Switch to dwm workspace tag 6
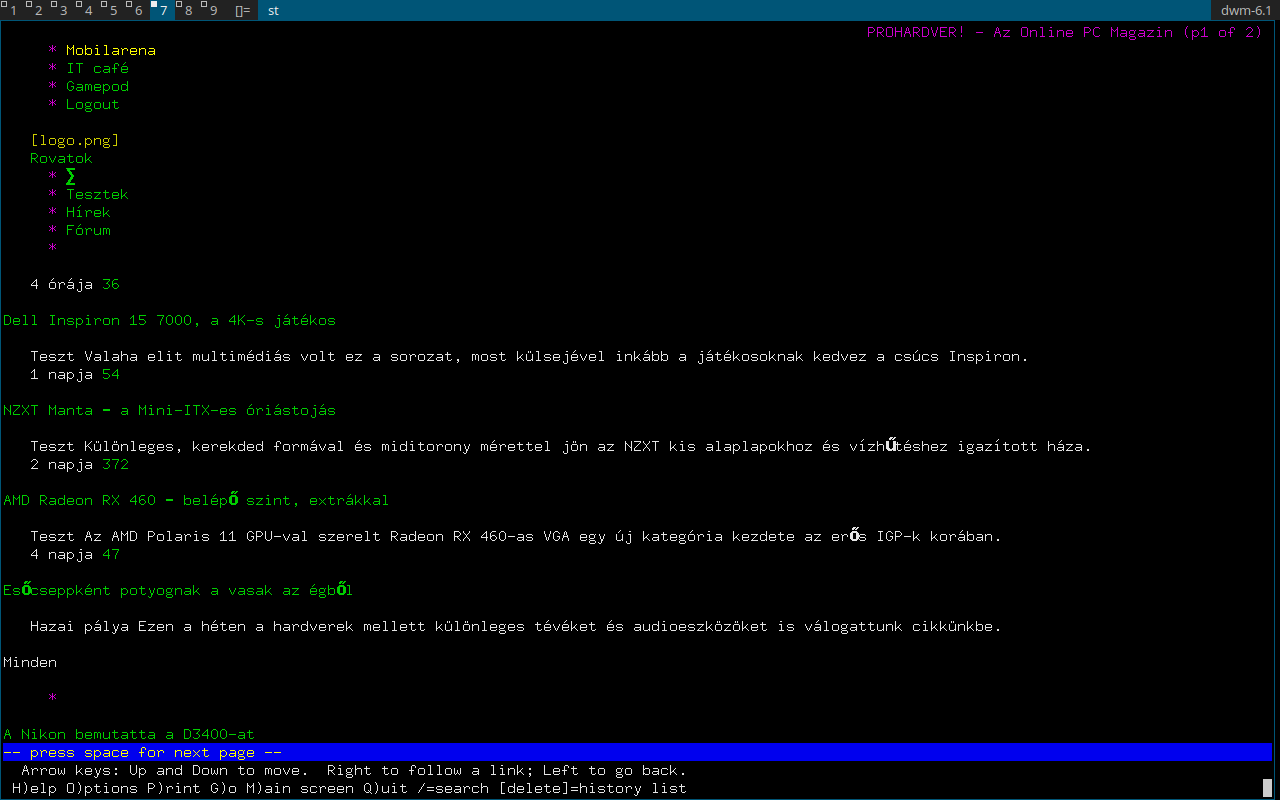The height and width of the screenshot is (800, 1280). (x=138, y=10)
